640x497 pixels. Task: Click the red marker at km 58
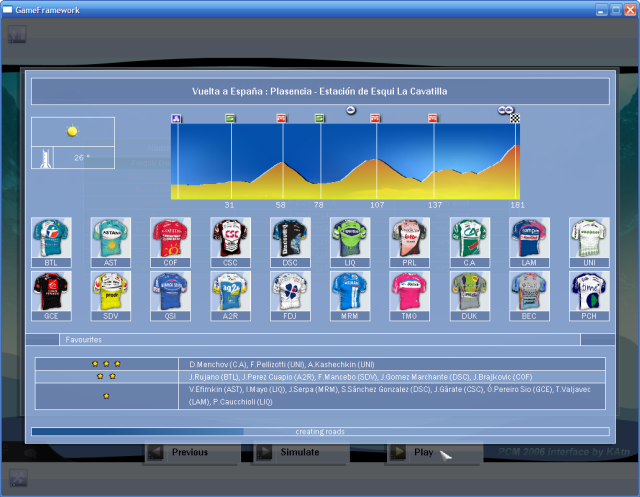point(281,118)
